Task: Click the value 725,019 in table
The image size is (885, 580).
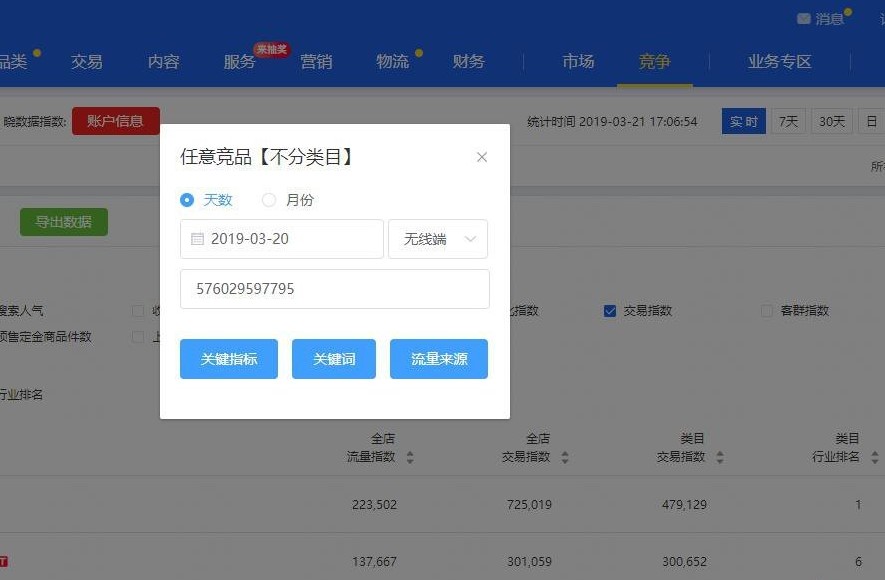Action: [529, 504]
